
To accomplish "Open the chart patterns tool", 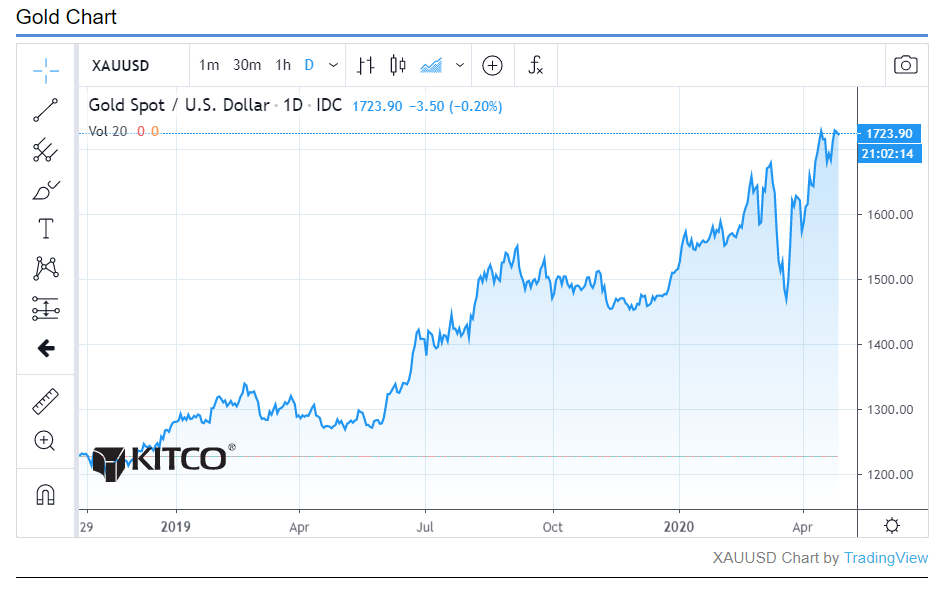I will coord(46,268).
